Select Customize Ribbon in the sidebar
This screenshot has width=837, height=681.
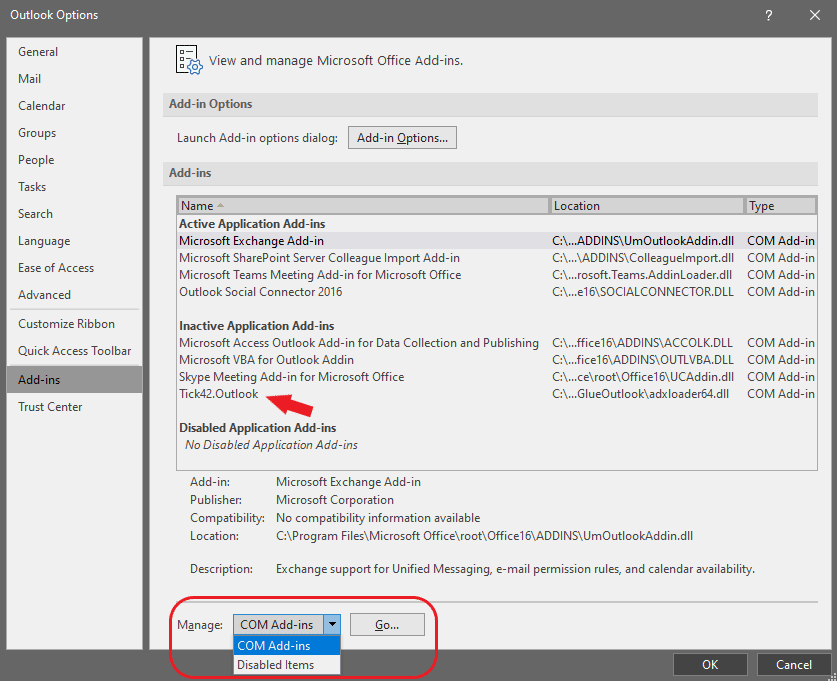pyautogui.click(x=75, y=324)
